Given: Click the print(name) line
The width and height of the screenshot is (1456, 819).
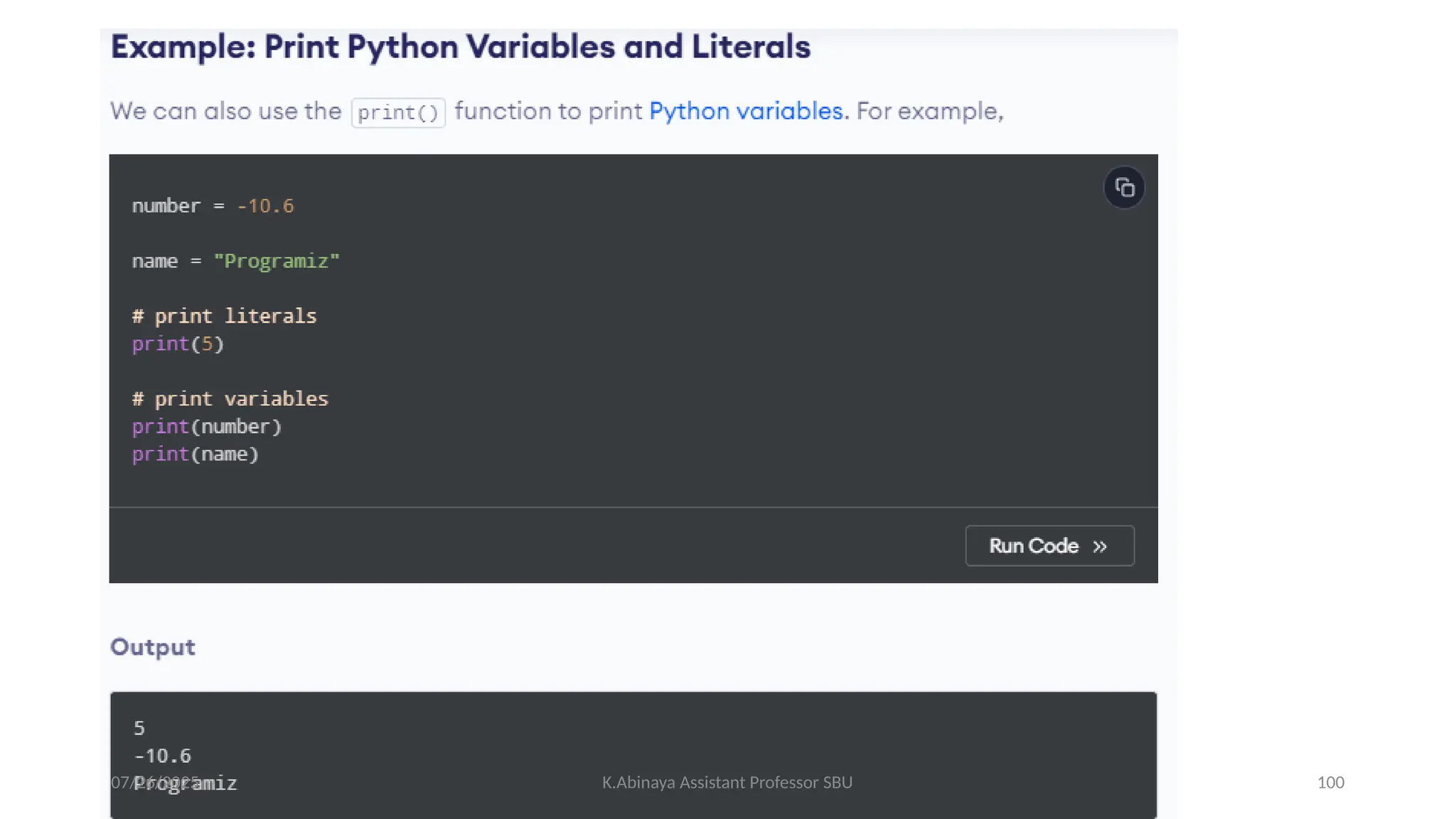Looking at the screenshot, I should 196,454.
